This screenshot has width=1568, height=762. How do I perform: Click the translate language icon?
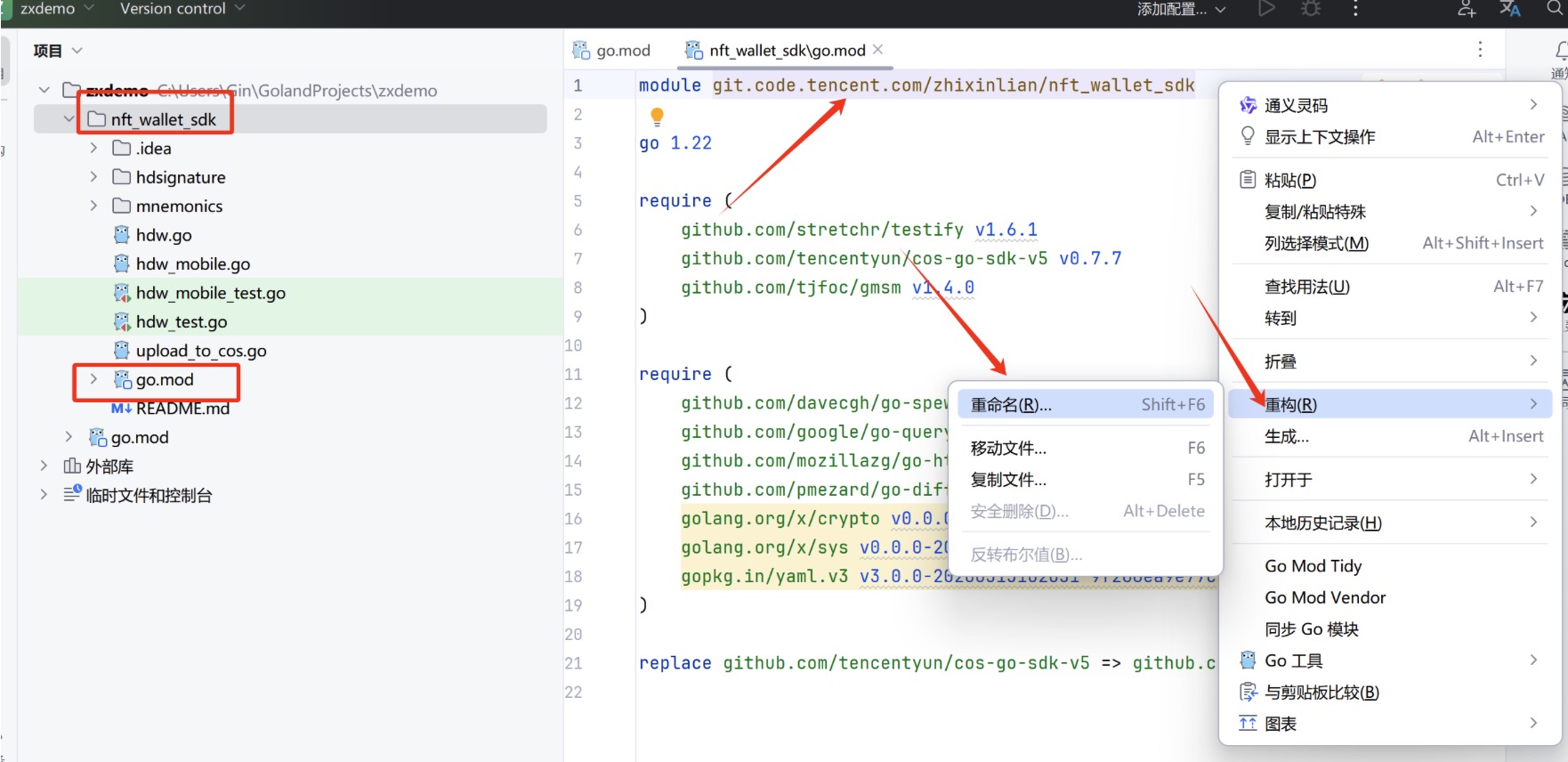pos(1510,9)
